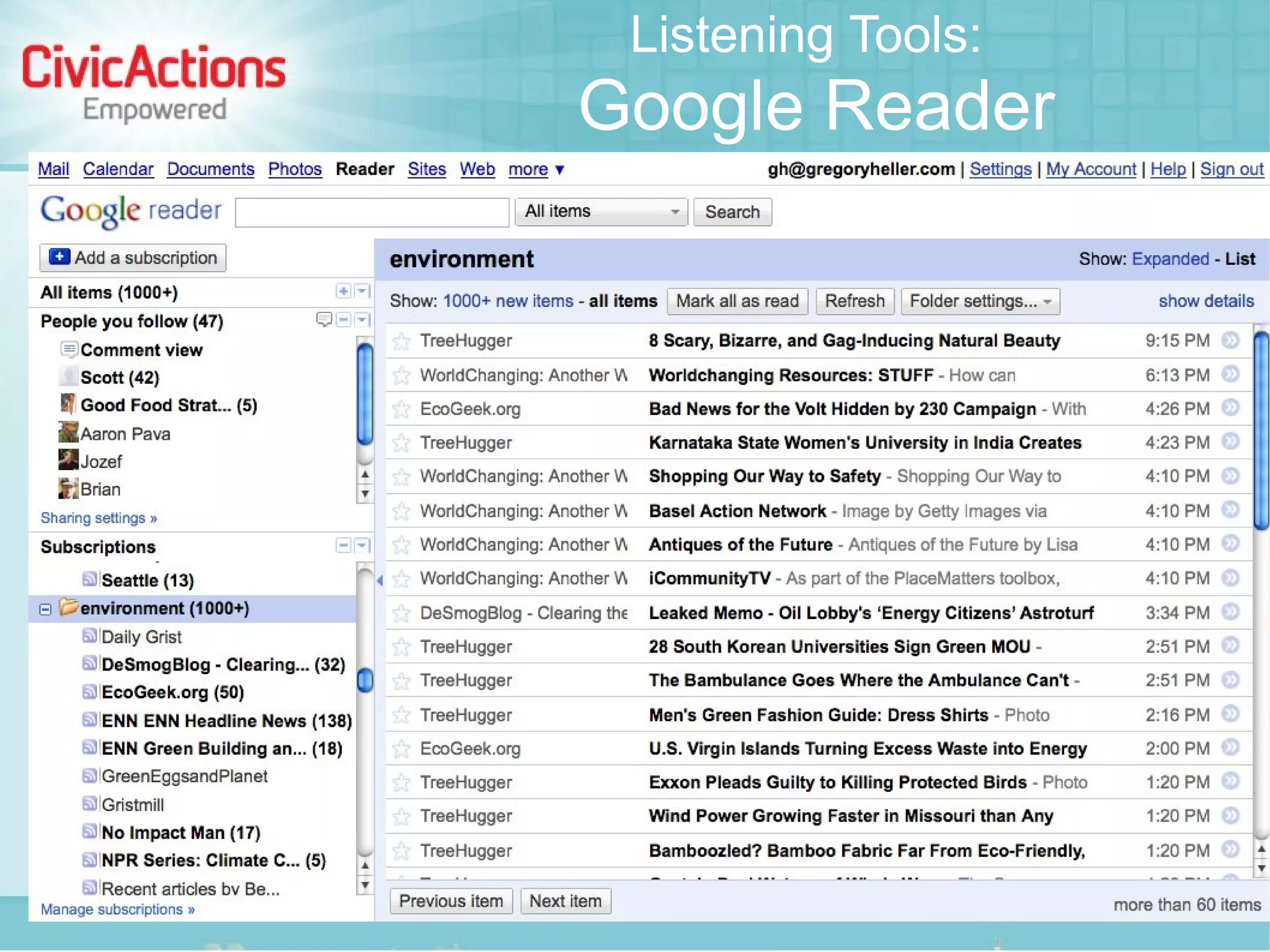The width and height of the screenshot is (1270, 952).
Task: Click the ENN Headline News feed icon
Action: point(90,719)
